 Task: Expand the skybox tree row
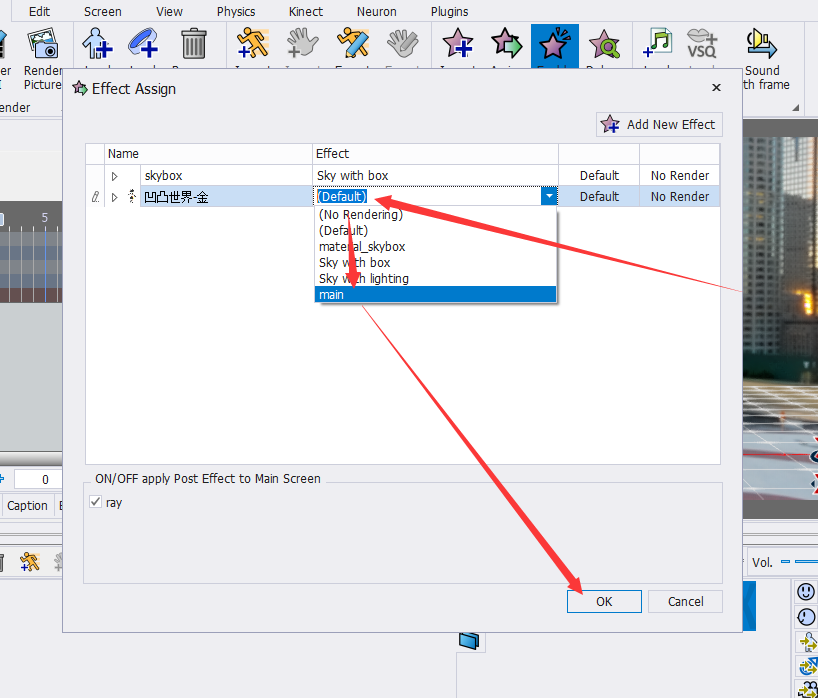115,176
